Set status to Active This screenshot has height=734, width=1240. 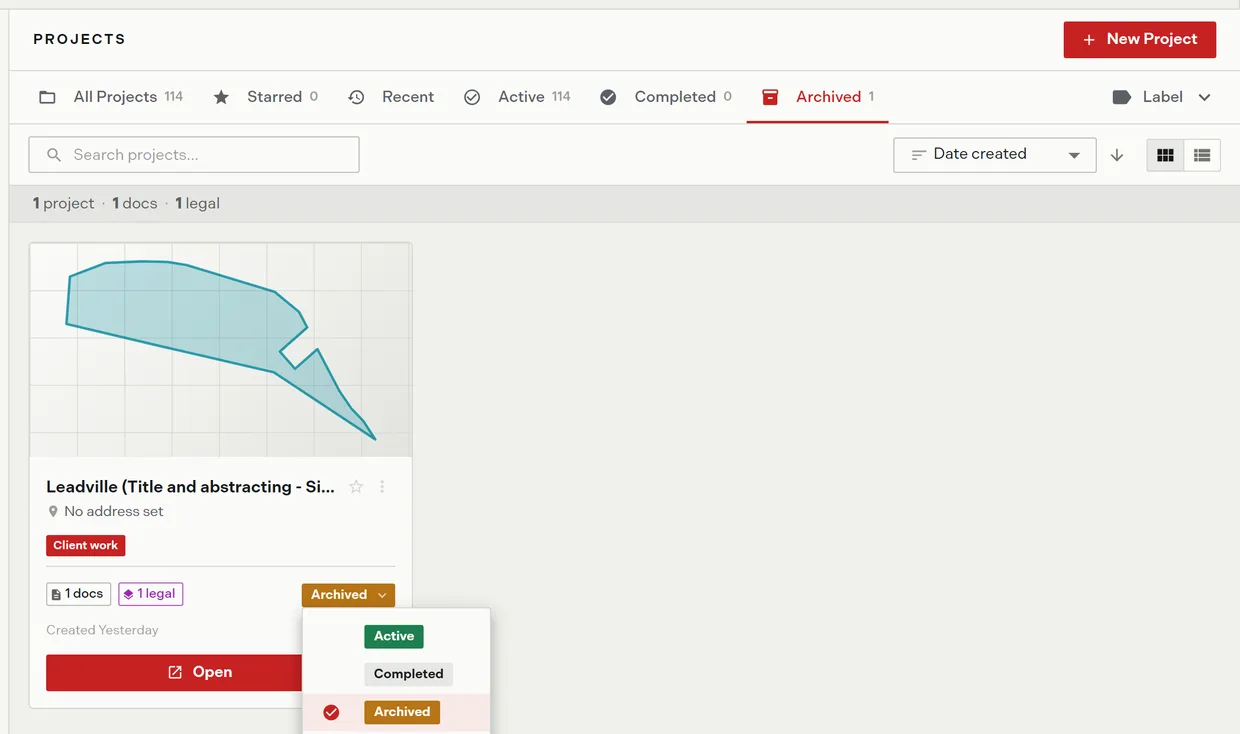point(394,636)
